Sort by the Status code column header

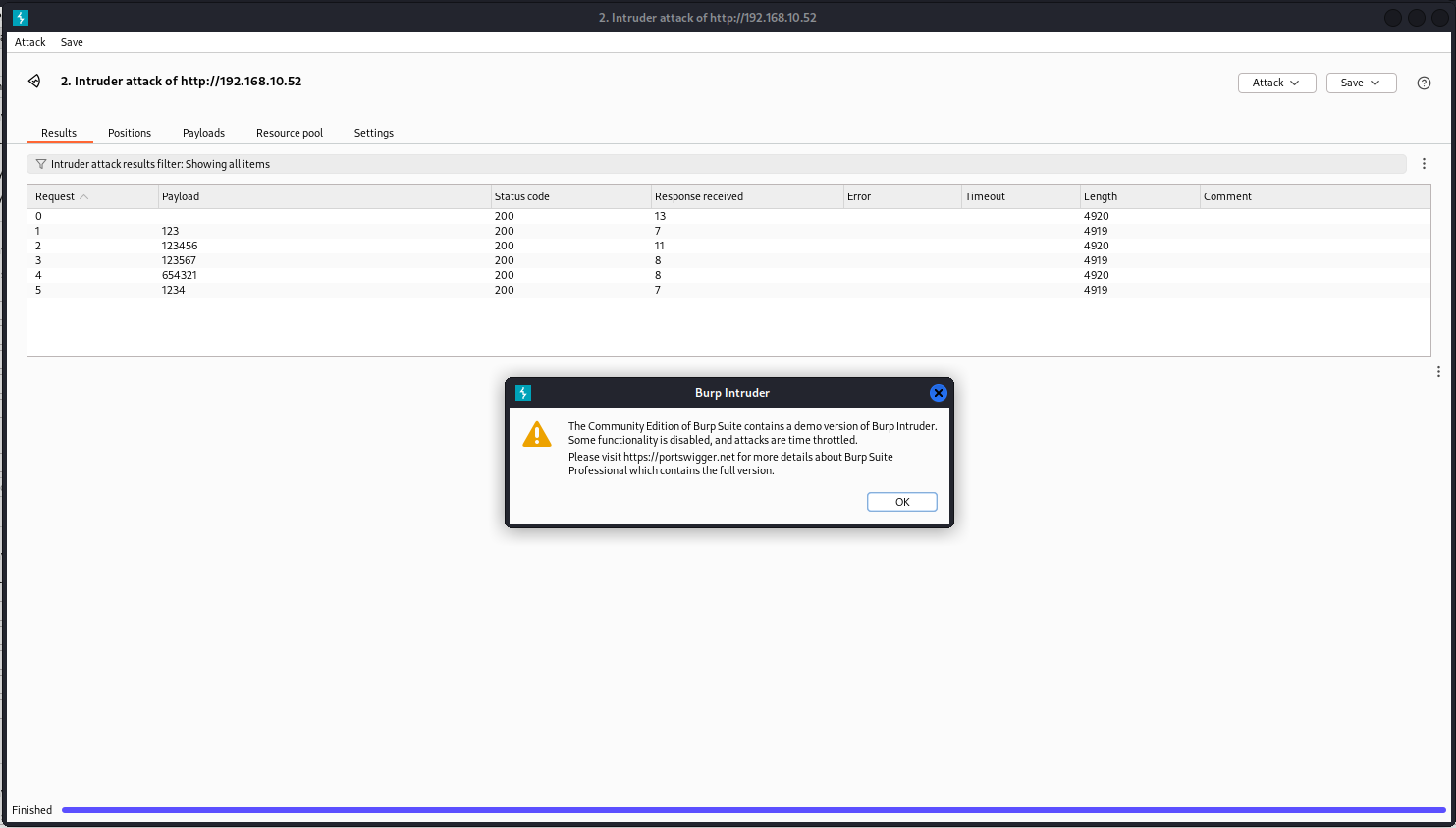570,196
